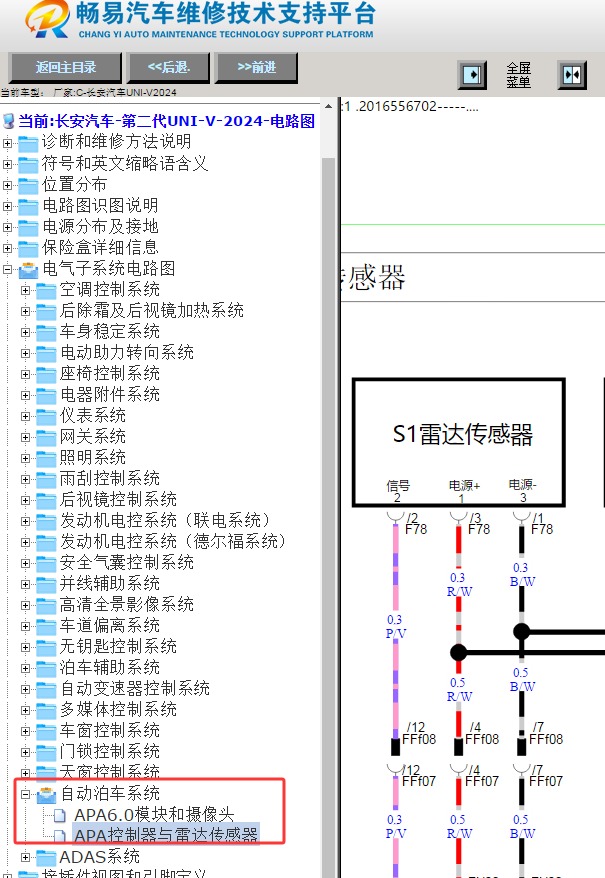
Task: Collapse the 电气子系统电路图 node
Action: tap(7, 269)
